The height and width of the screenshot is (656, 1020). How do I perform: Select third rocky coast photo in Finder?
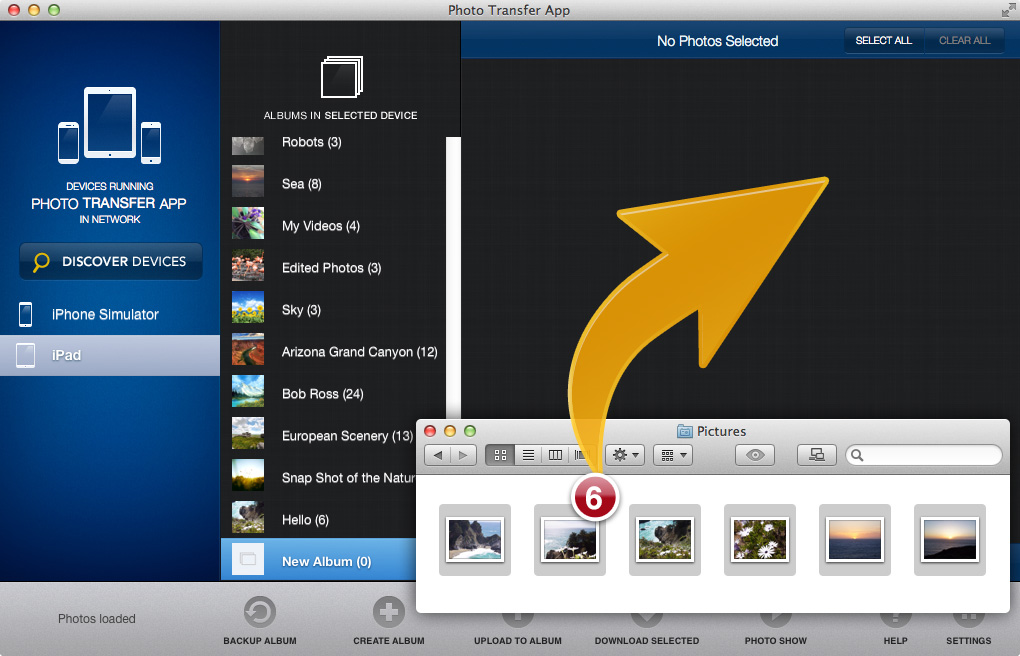point(665,540)
